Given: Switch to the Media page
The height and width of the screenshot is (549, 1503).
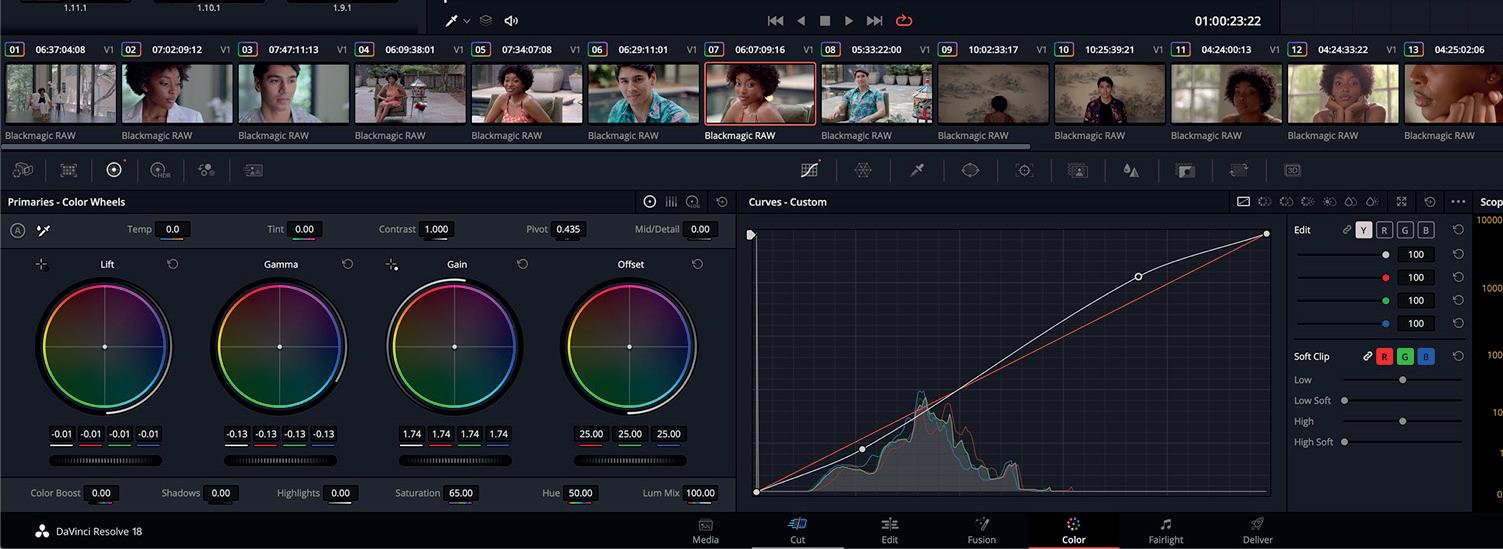Looking at the screenshot, I should pyautogui.click(x=705, y=530).
